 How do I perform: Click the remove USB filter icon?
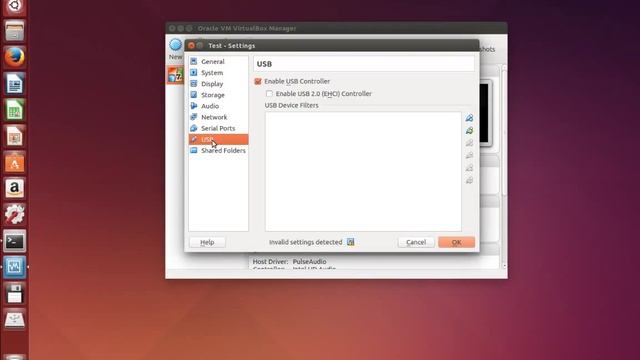point(469,155)
